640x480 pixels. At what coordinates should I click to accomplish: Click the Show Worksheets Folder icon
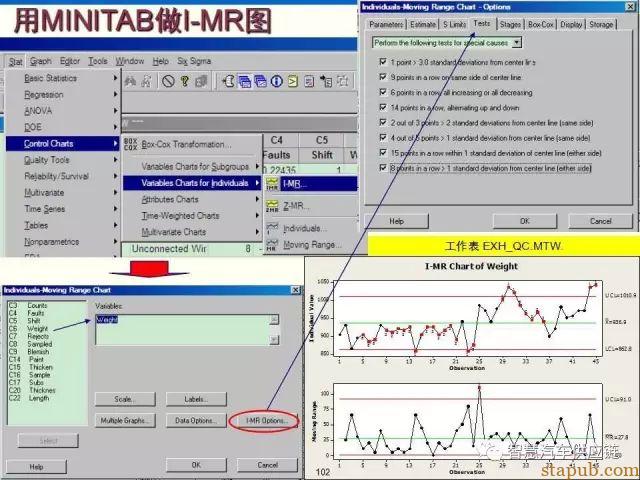(244, 81)
